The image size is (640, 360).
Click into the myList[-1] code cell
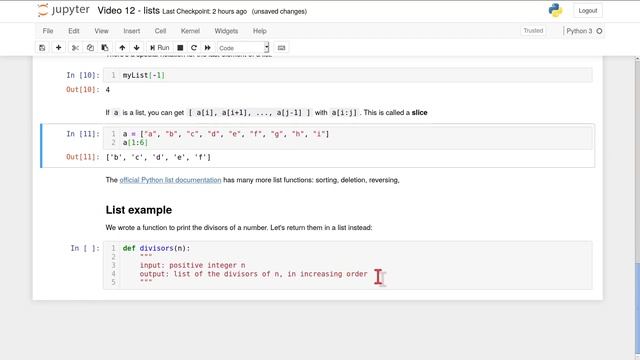click(348, 75)
